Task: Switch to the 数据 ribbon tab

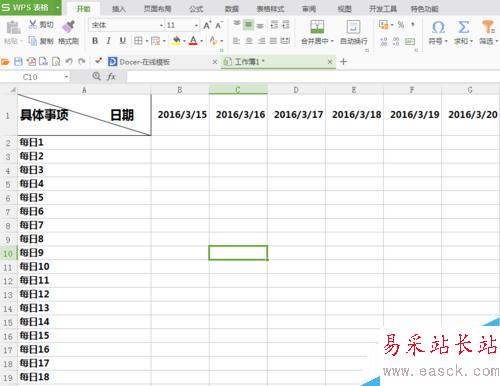Action: [x=232, y=9]
